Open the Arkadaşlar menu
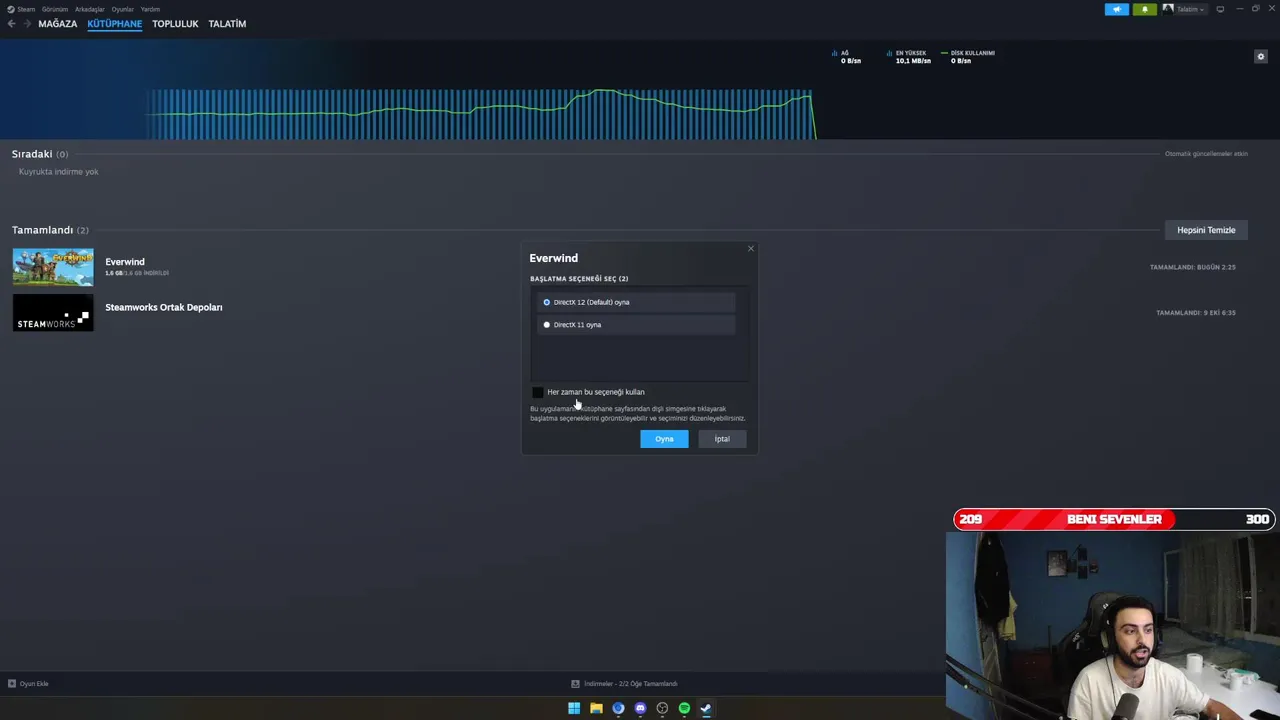The image size is (1280, 720). tap(90, 9)
